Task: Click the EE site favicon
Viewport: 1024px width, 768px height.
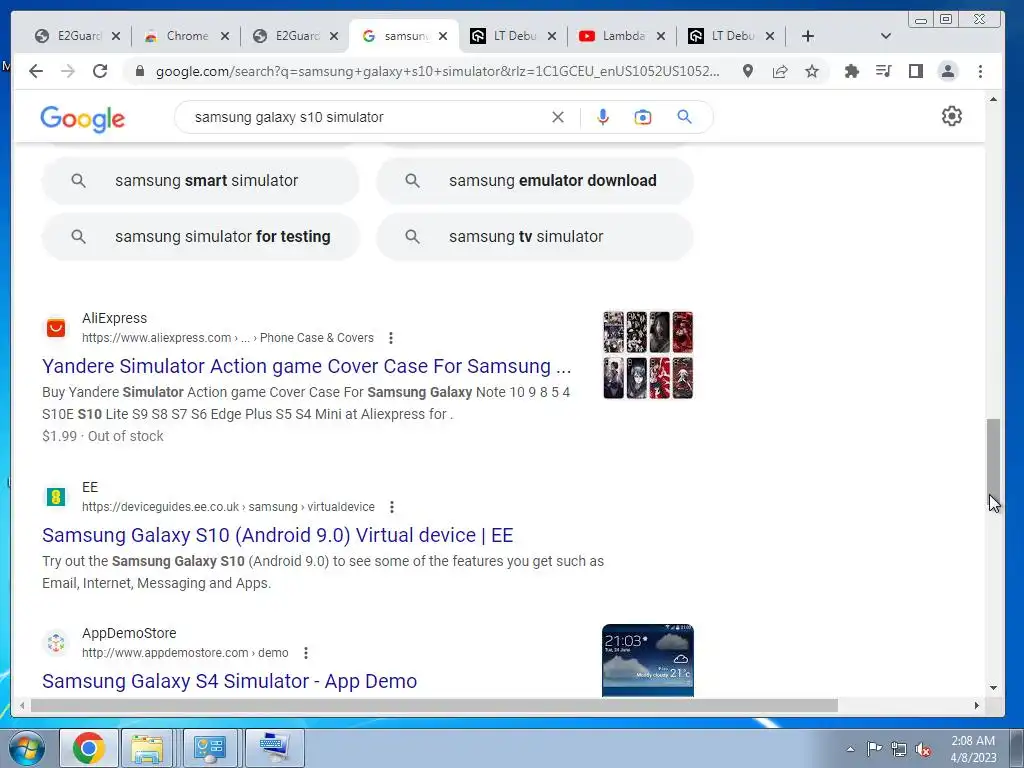Action: click(x=56, y=497)
